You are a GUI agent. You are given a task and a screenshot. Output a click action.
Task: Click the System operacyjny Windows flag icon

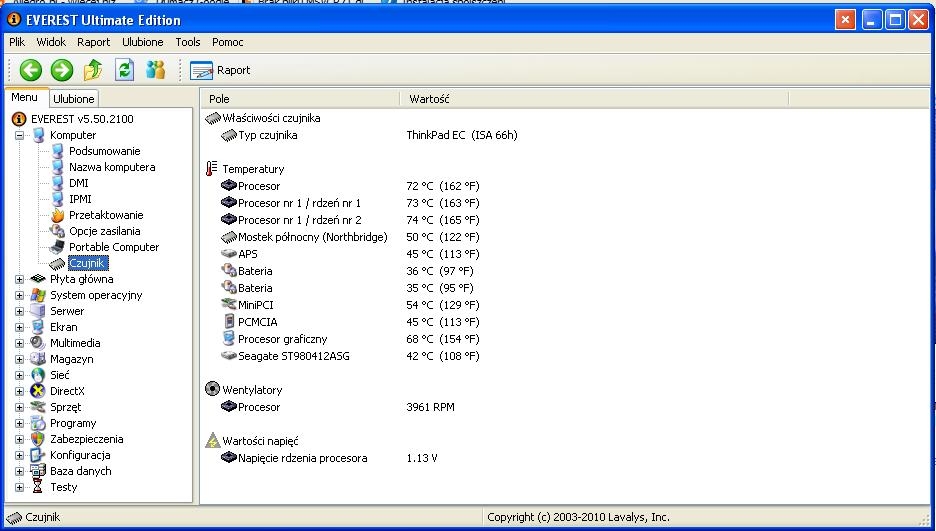38,295
